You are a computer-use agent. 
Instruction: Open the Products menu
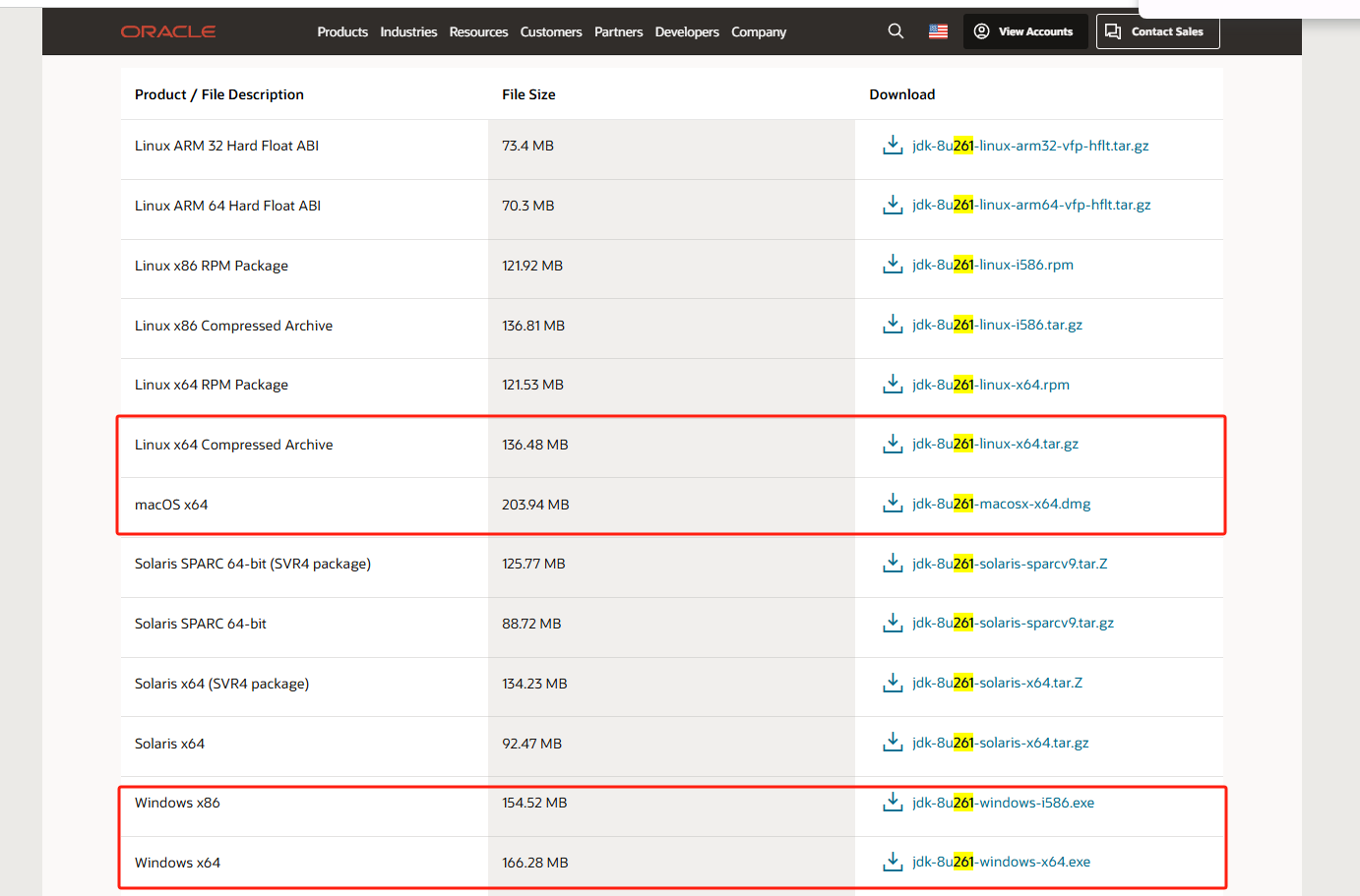pyautogui.click(x=342, y=31)
